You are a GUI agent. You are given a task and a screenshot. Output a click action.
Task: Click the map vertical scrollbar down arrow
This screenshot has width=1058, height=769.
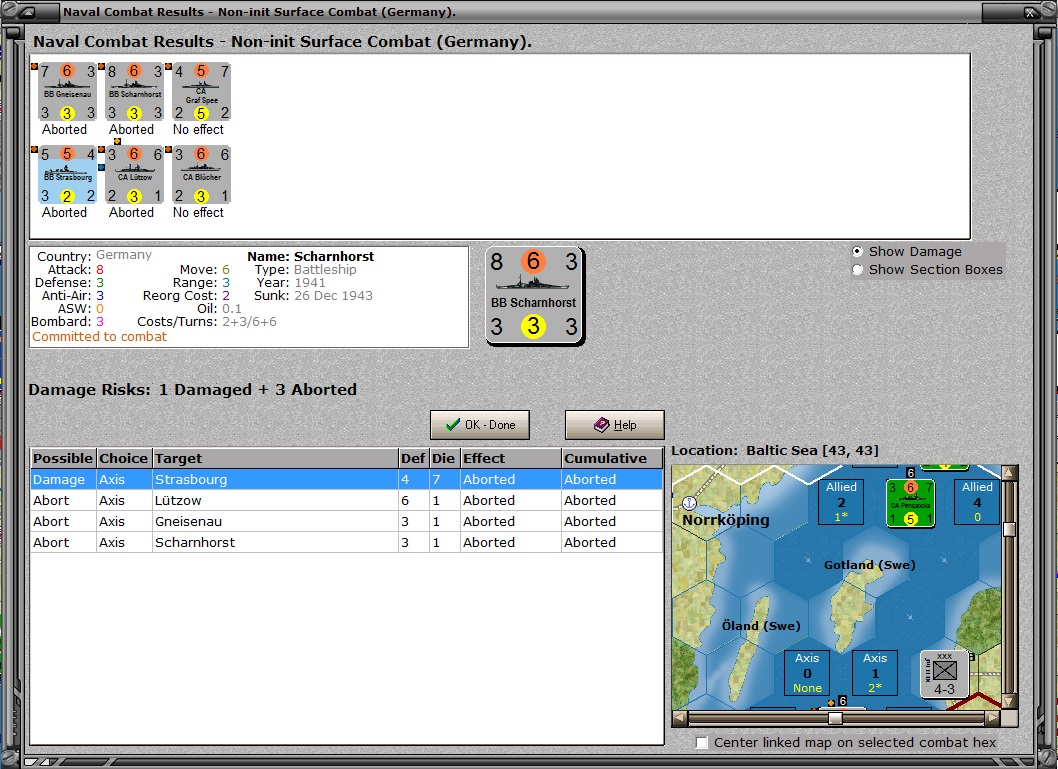point(1009,702)
